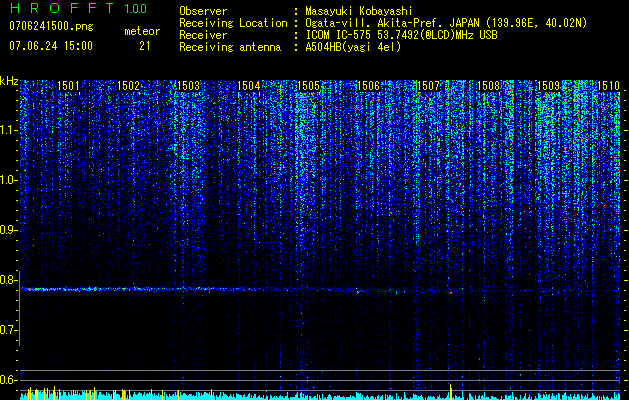Click the 1510 time marker
The height and width of the screenshot is (400, 629).
pos(609,85)
